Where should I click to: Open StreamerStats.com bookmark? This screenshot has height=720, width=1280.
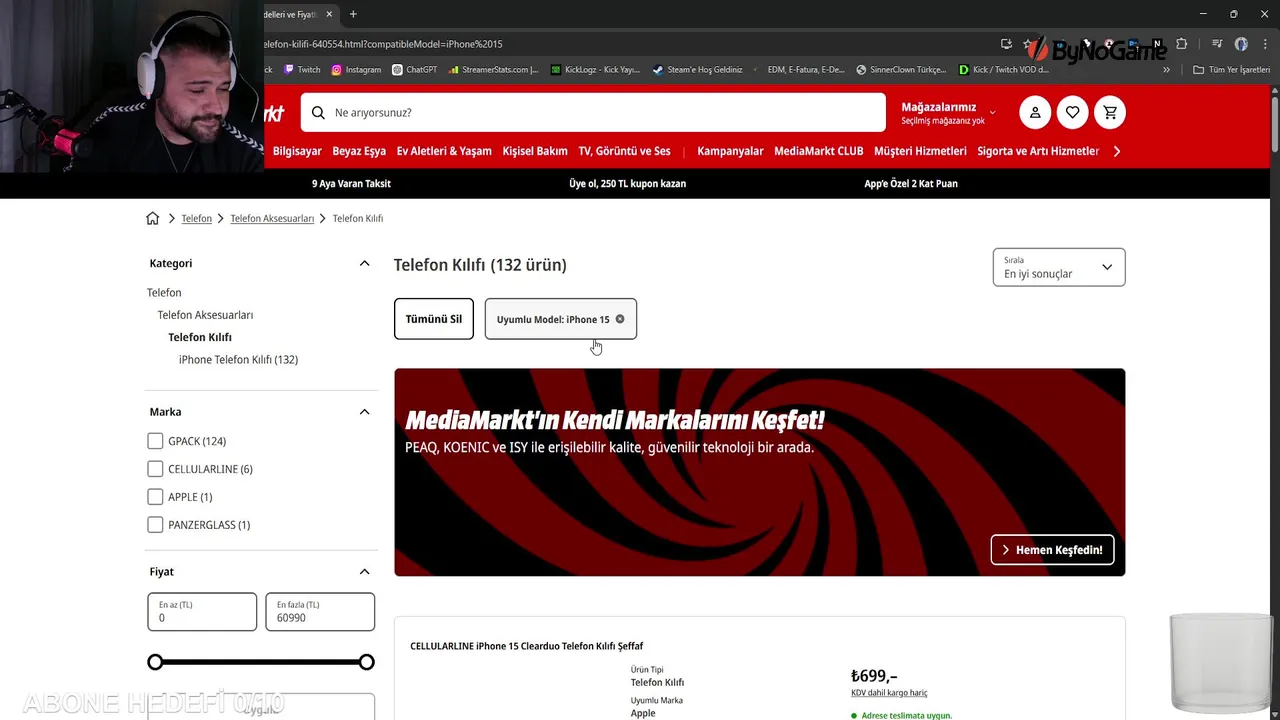coord(494,70)
